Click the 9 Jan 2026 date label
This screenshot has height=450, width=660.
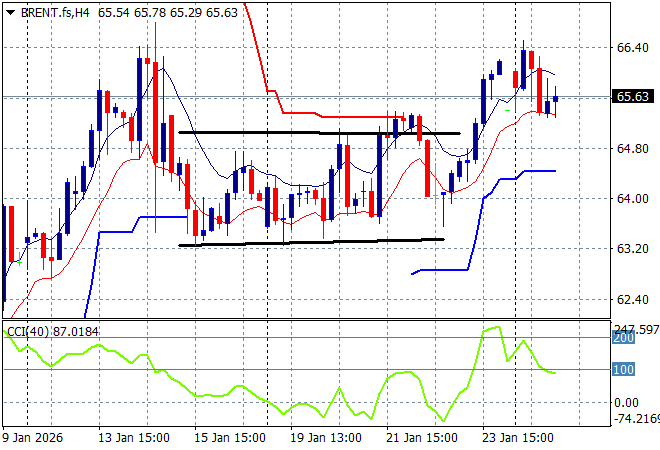tap(35, 436)
